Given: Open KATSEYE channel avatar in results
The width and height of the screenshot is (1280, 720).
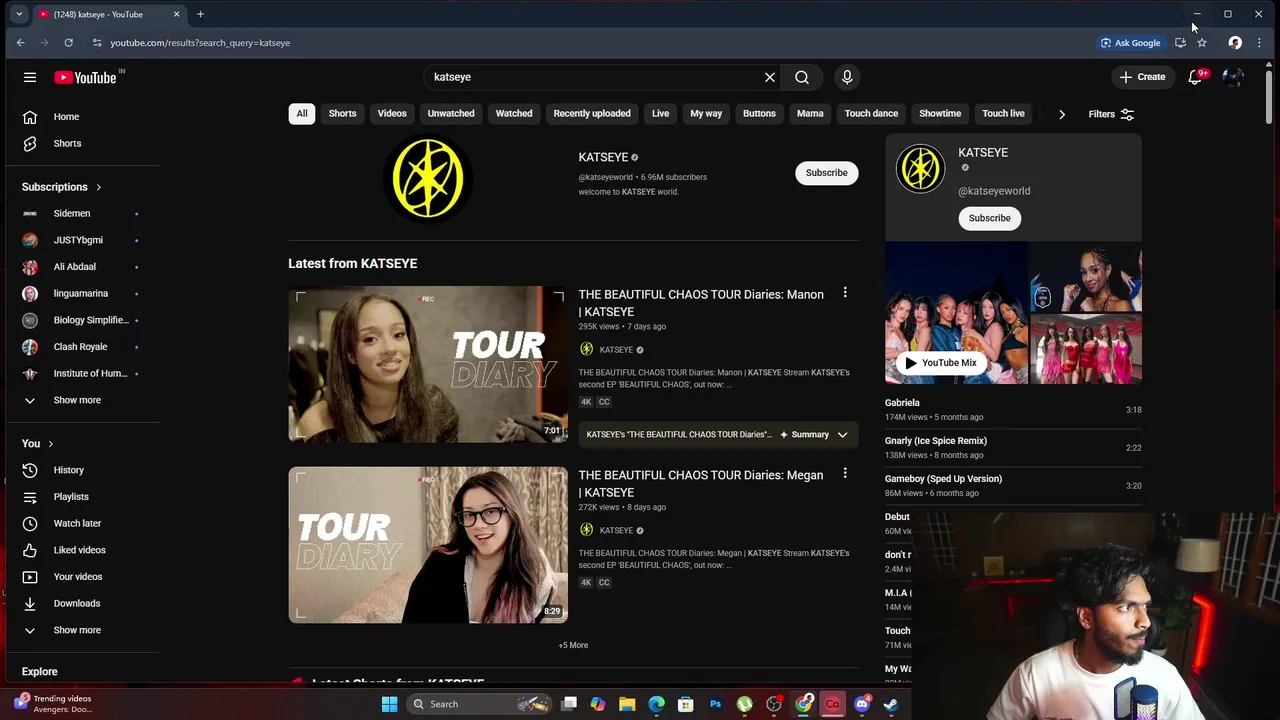Looking at the screenshot, I should coord(428,178).
